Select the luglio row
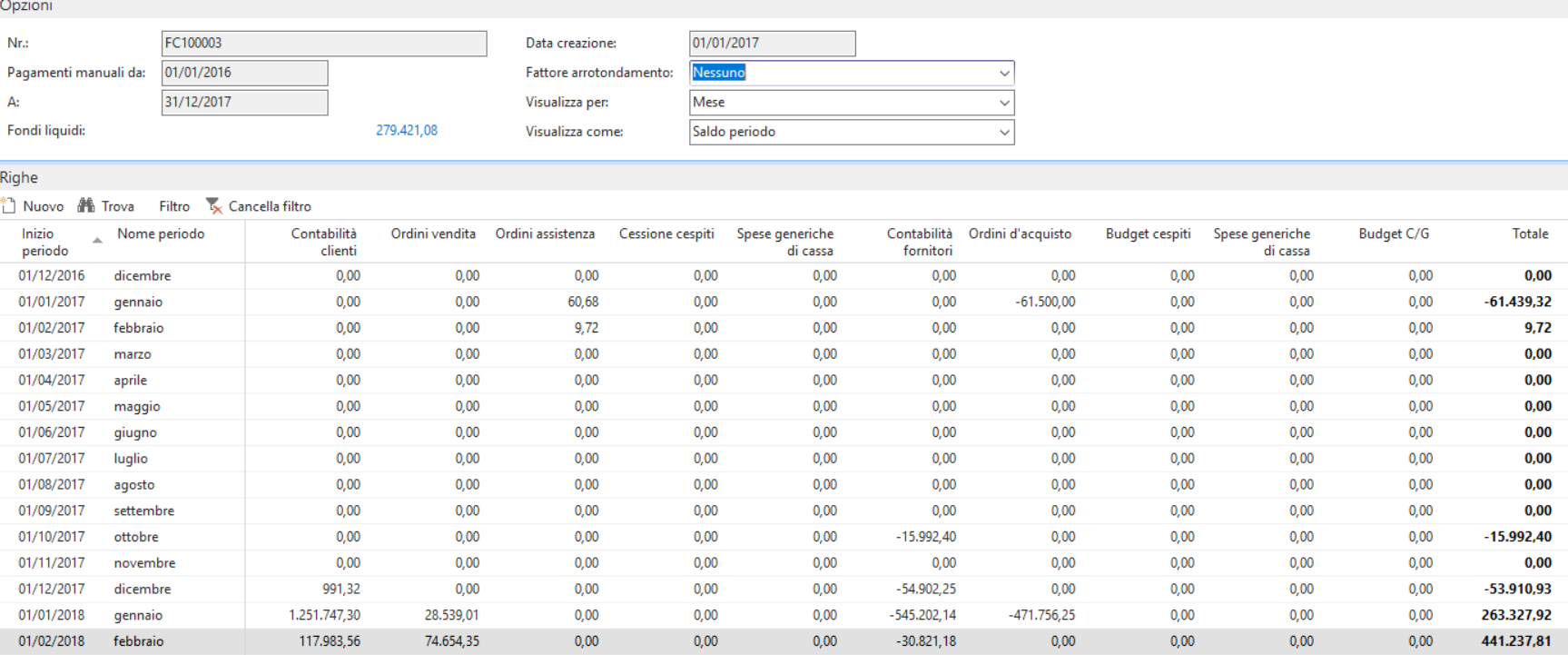 (784, 459)
